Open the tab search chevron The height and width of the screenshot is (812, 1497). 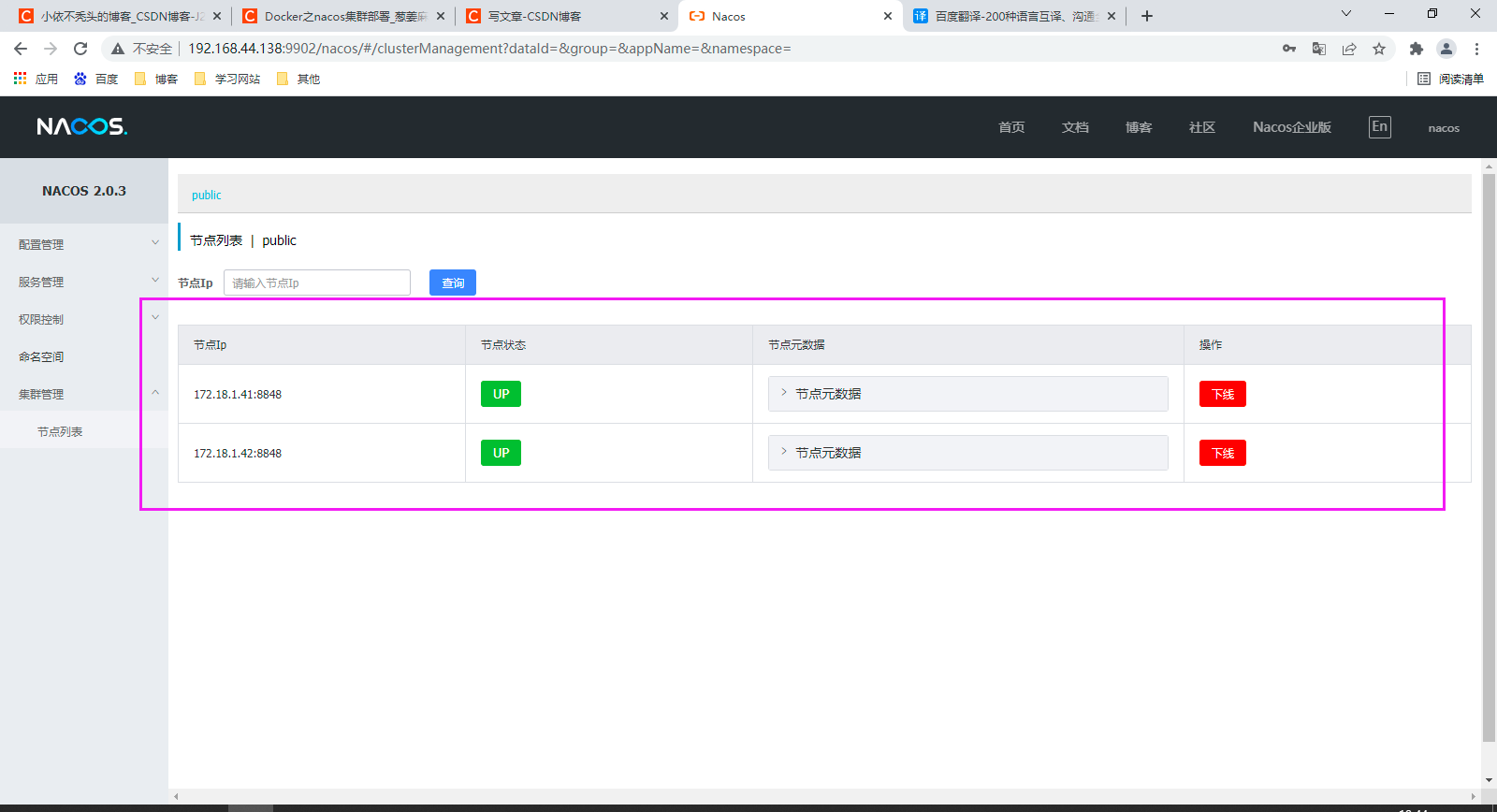tap(1346, 13)
